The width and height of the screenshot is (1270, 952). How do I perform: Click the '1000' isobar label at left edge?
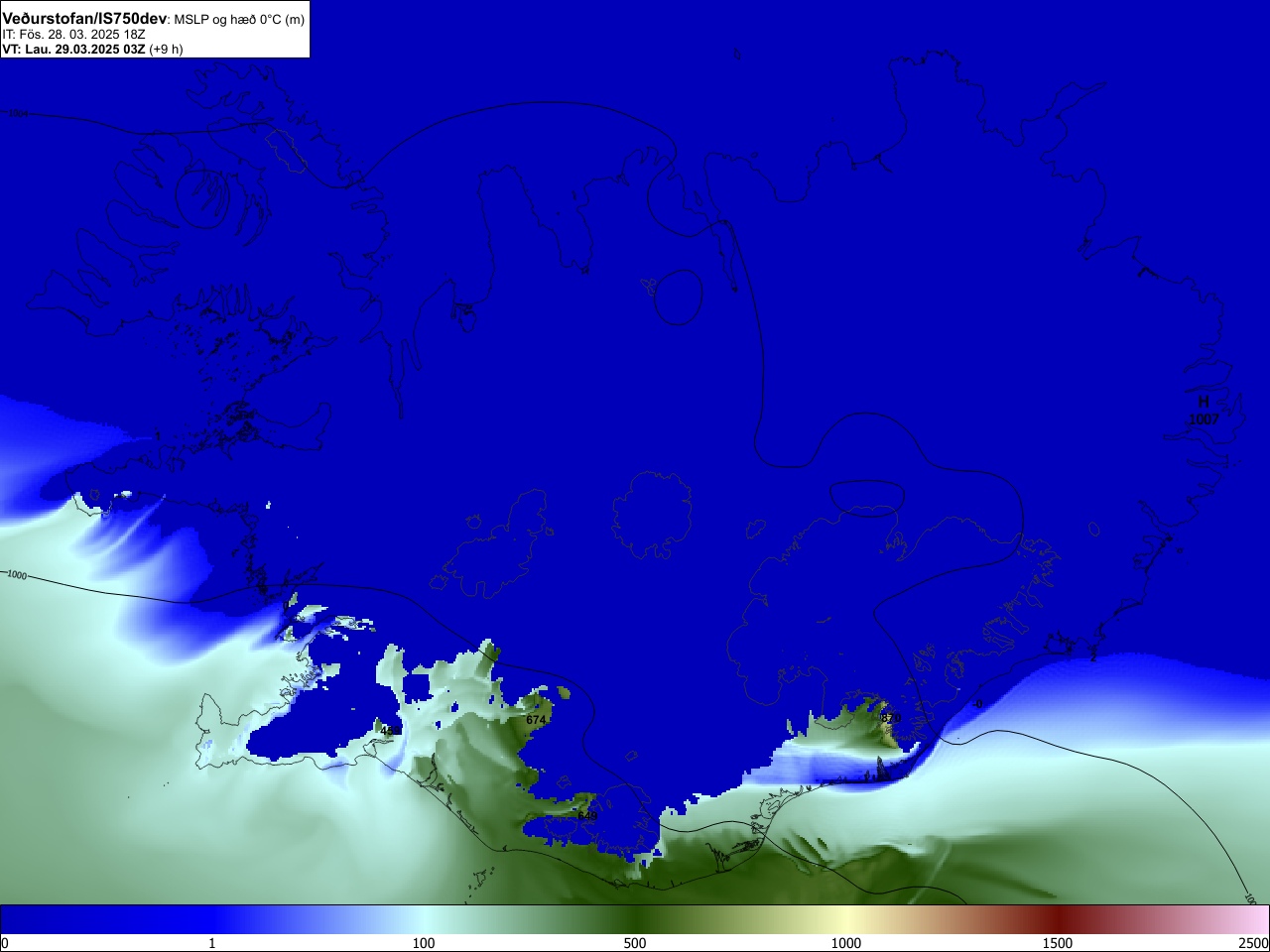tap(17, 574)
